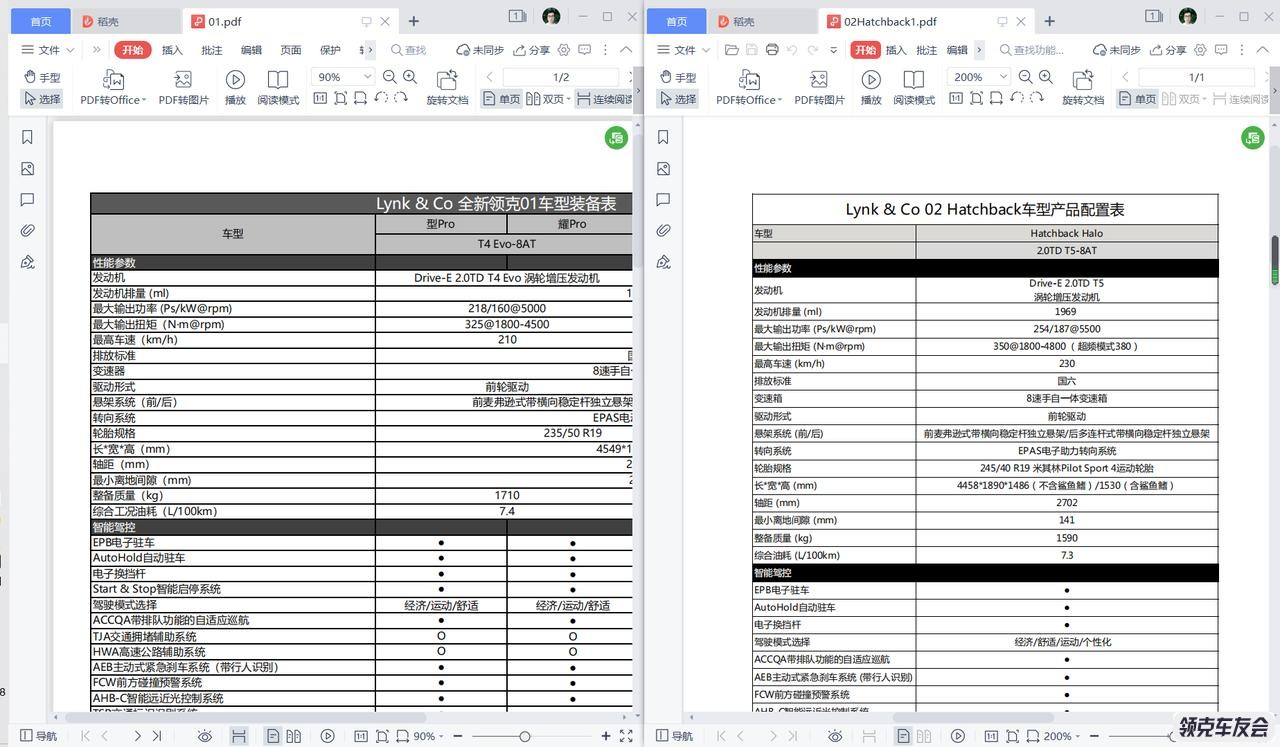The image size is (1280, 747).
Task: Open 插入 ribbon tab in 01.pdf window
Action: (172, 50)
